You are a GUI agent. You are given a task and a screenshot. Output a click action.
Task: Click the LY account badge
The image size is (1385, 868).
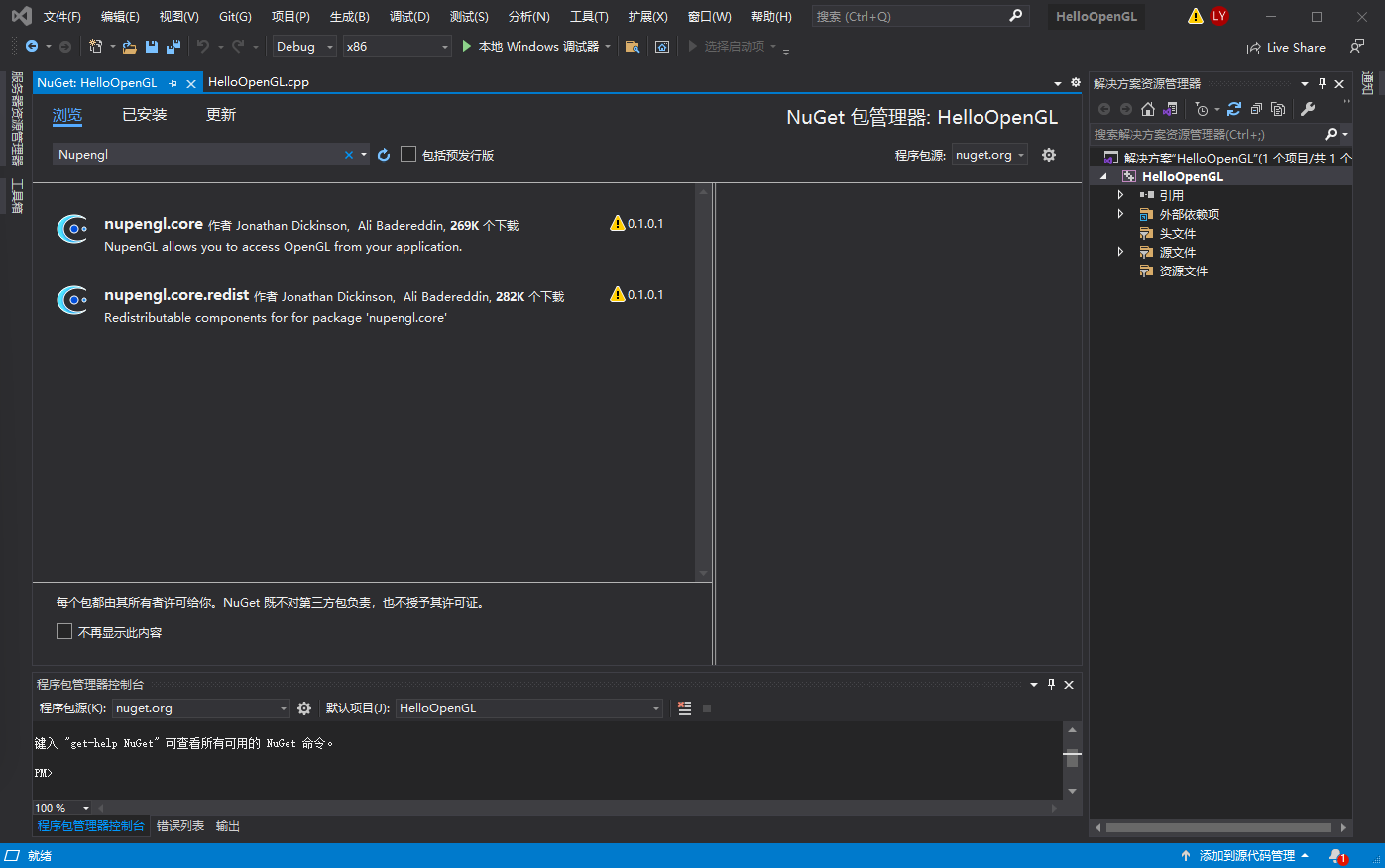[x=1219, y=16]
